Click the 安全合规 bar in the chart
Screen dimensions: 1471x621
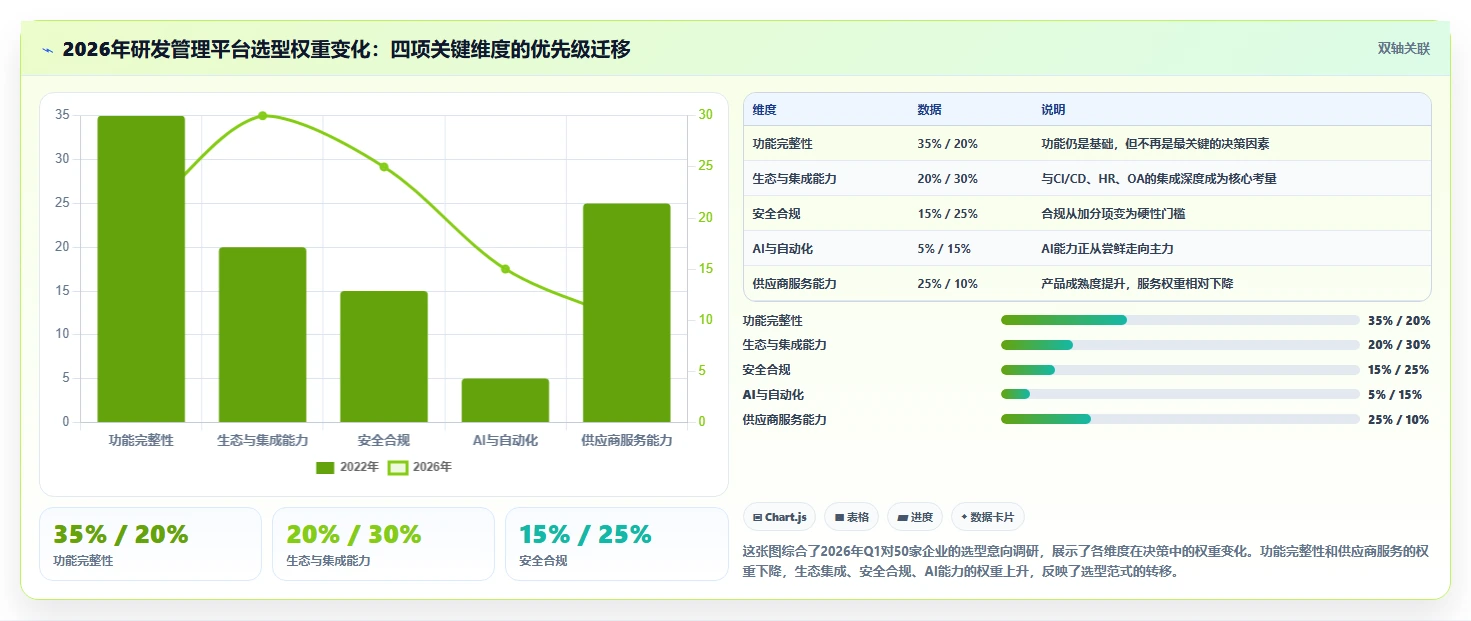[x=384, y=357]
